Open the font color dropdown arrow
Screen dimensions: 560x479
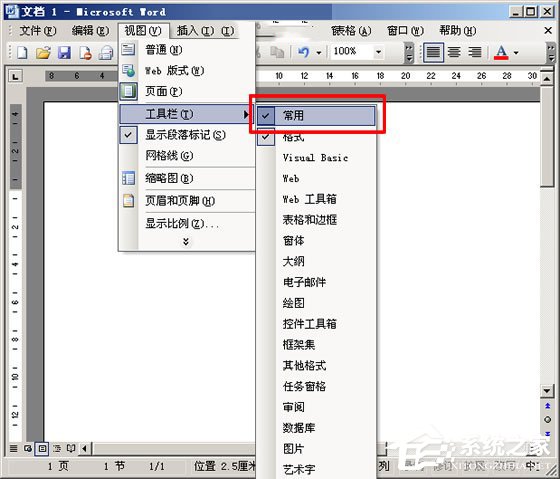coord(516,53)
